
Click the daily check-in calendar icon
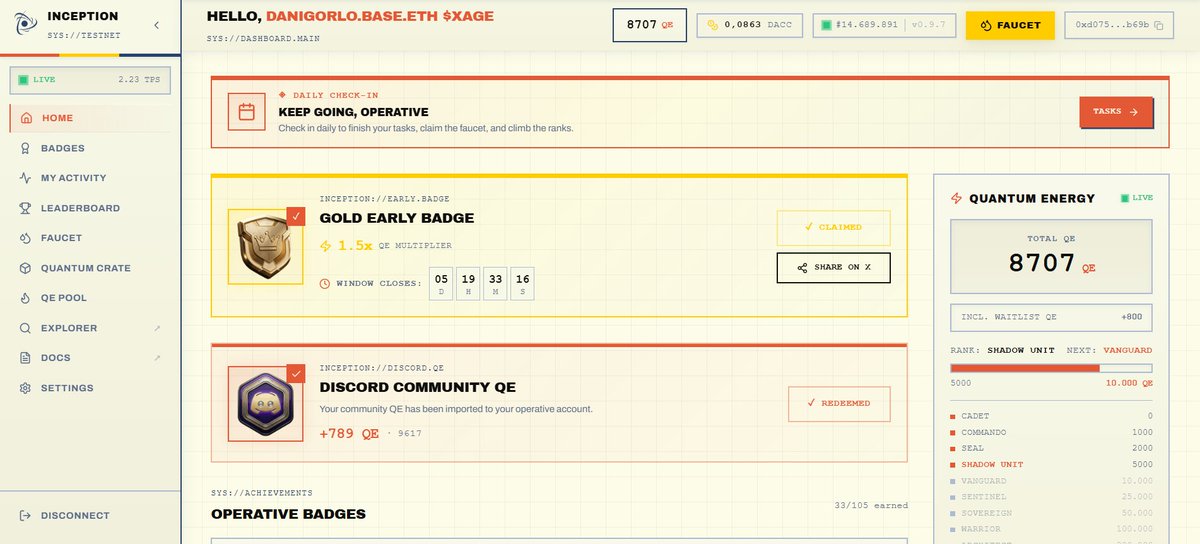coord(246,112)
